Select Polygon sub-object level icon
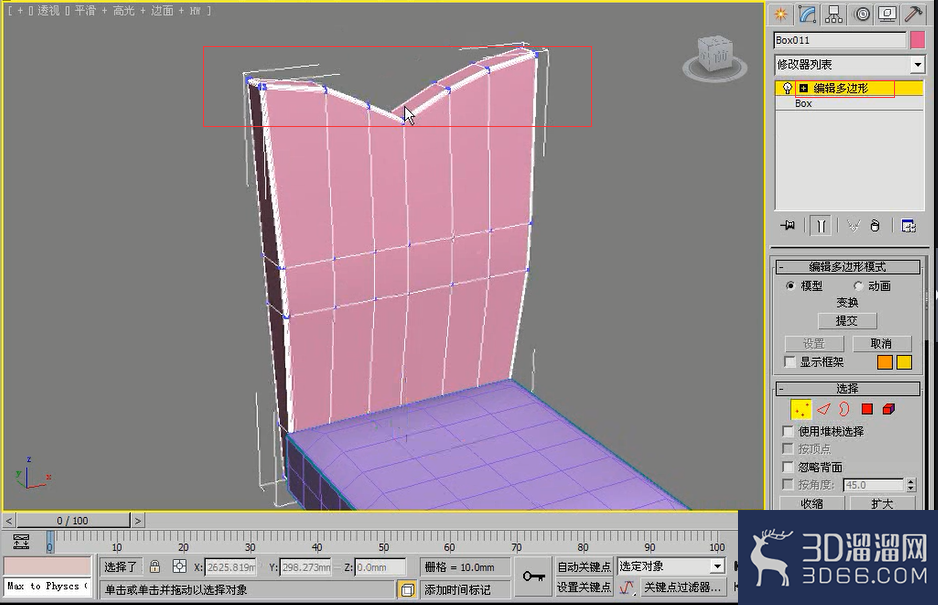The width and height of the screenshot is (938, 605). coord(867,409)
